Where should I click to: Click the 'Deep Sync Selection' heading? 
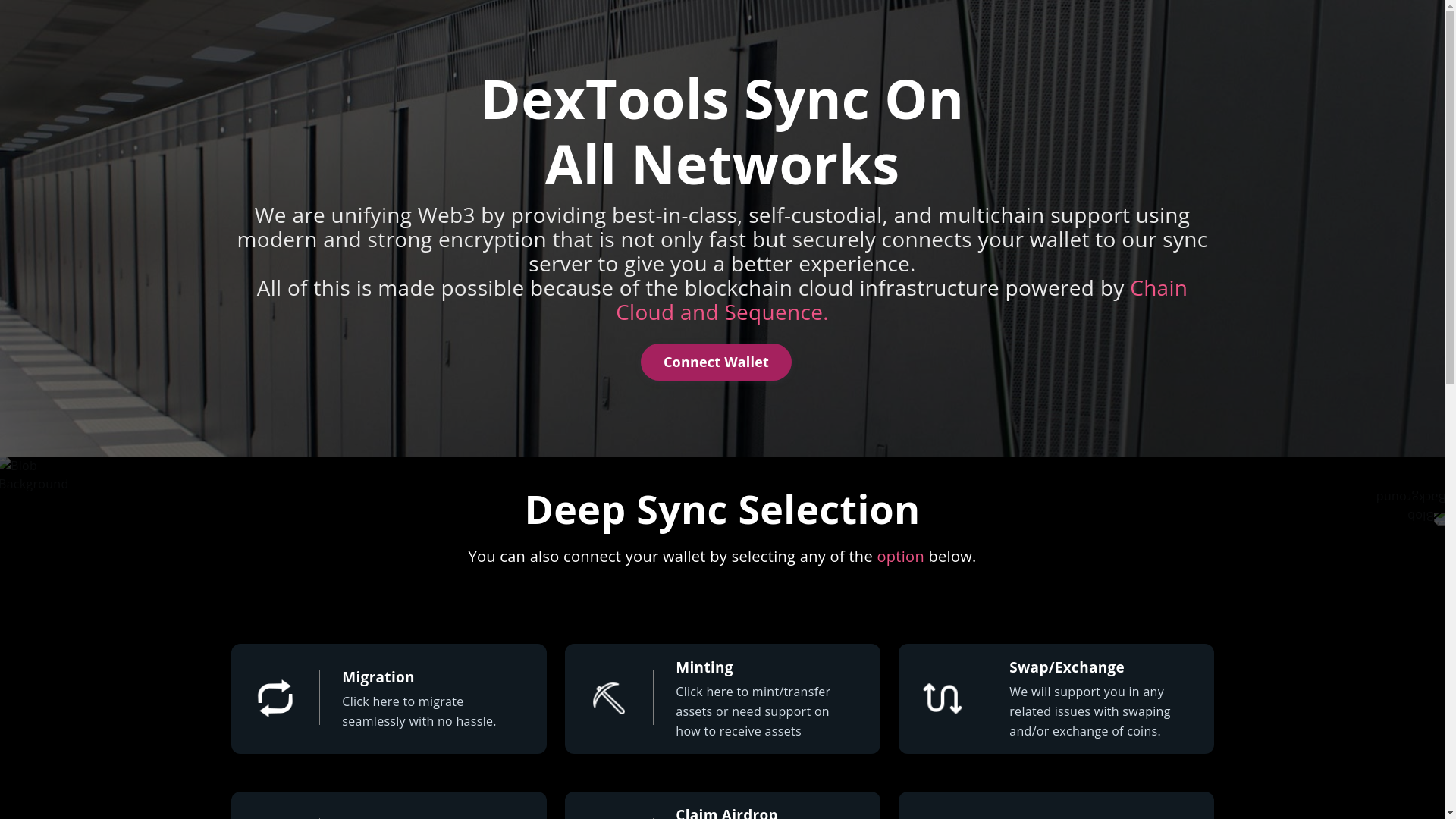[722, 509]
